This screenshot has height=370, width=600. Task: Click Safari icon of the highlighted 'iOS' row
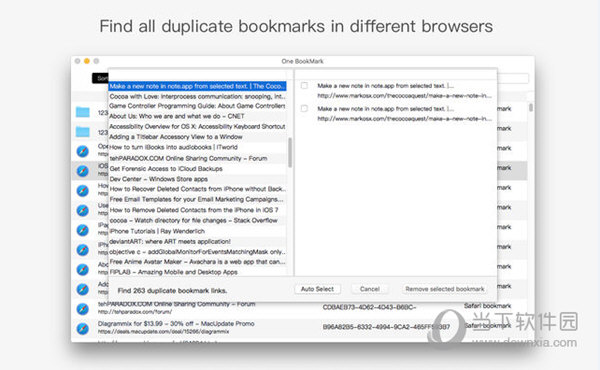click(x=82, y=171)
